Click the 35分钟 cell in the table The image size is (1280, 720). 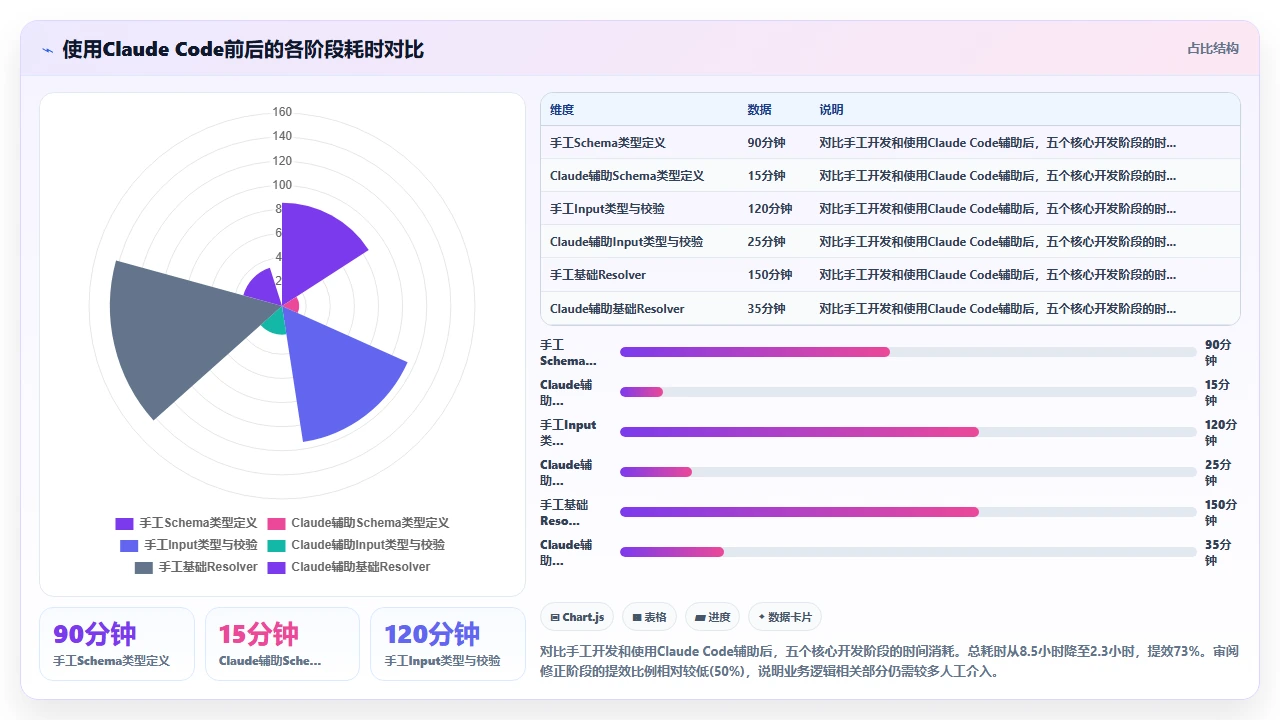(767, 309)
